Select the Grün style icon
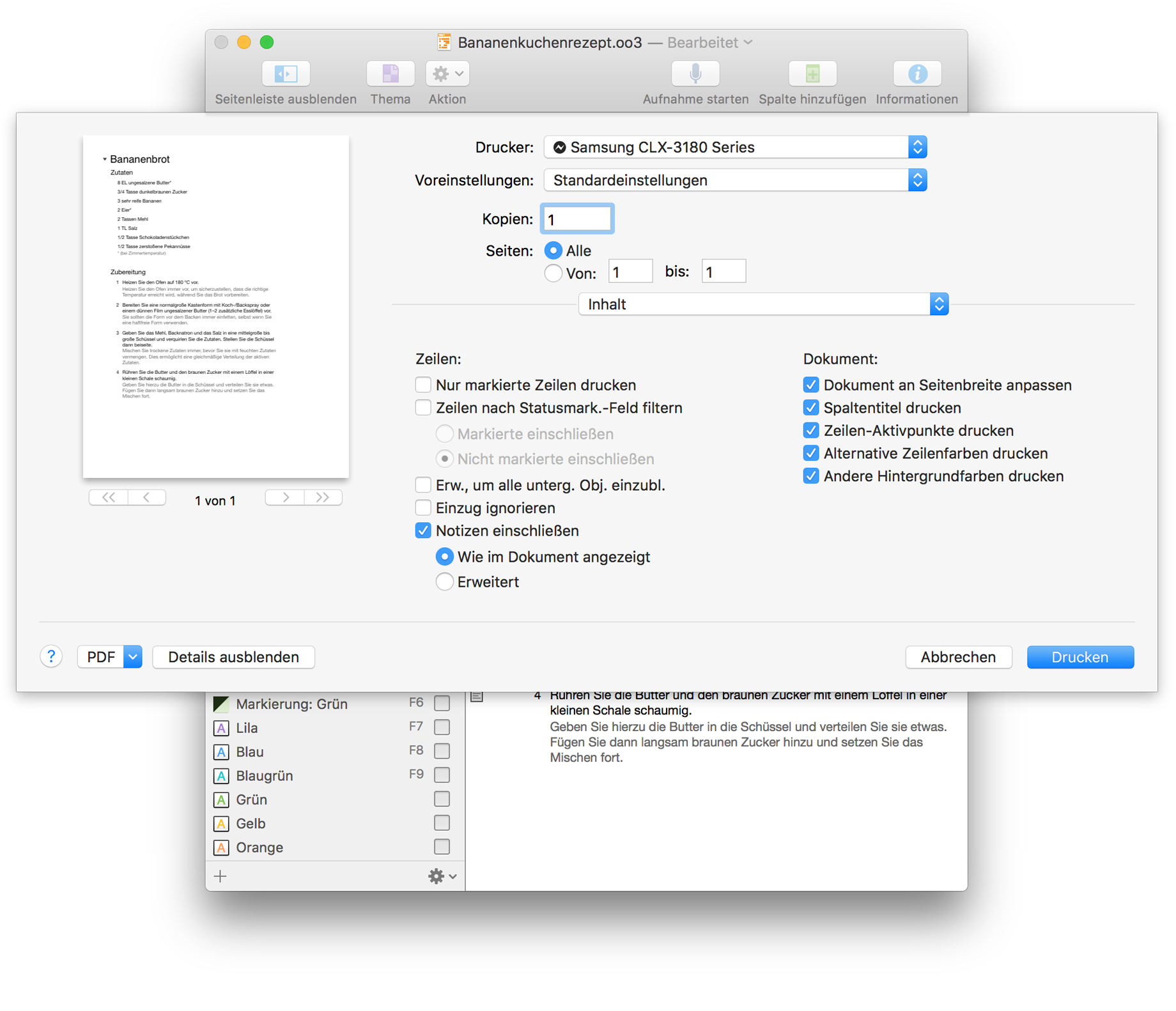 (221, 799)
